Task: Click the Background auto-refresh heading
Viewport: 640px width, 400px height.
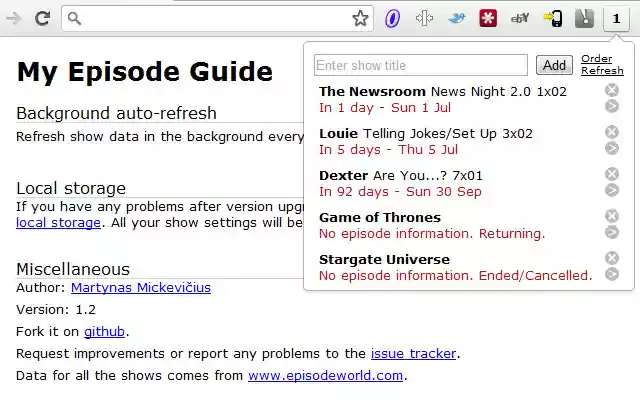Action: click(116, 113)
